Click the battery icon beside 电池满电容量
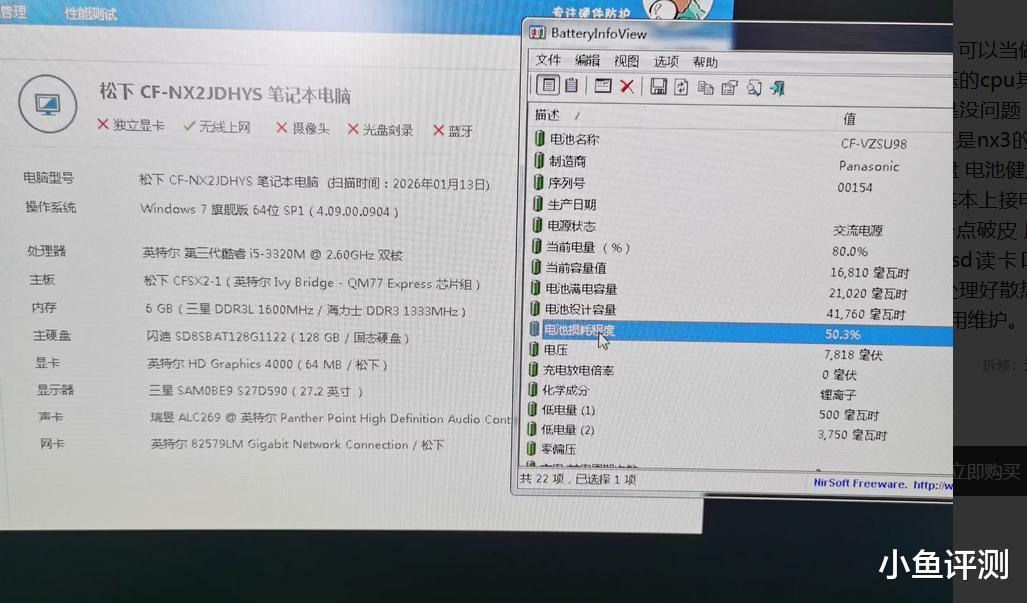Image resolution: width=1027 pixels, height=603 pixels. [534, 288]
